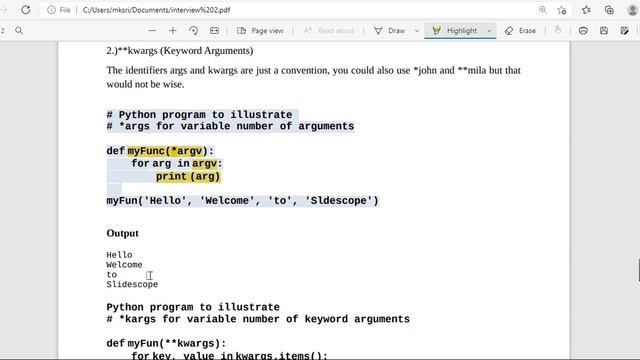Select the Highlight tool
640x360 pixels.
pyautogui.click(x=454, y=31)
